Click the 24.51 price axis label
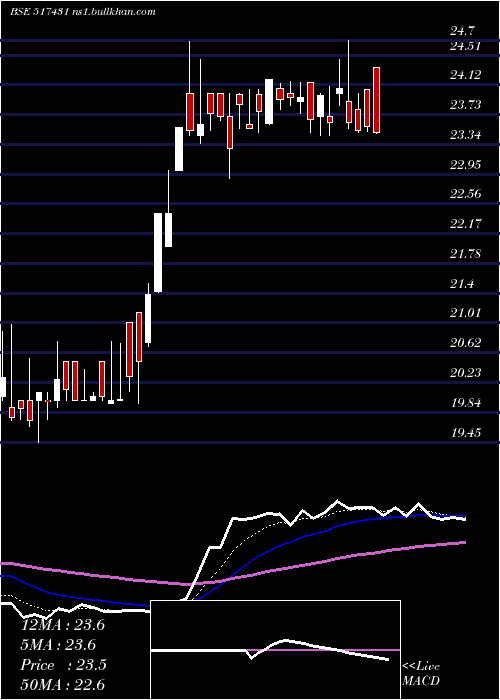Image resolution: width=500 pixels, height=700 pixels. pos(466,46)
